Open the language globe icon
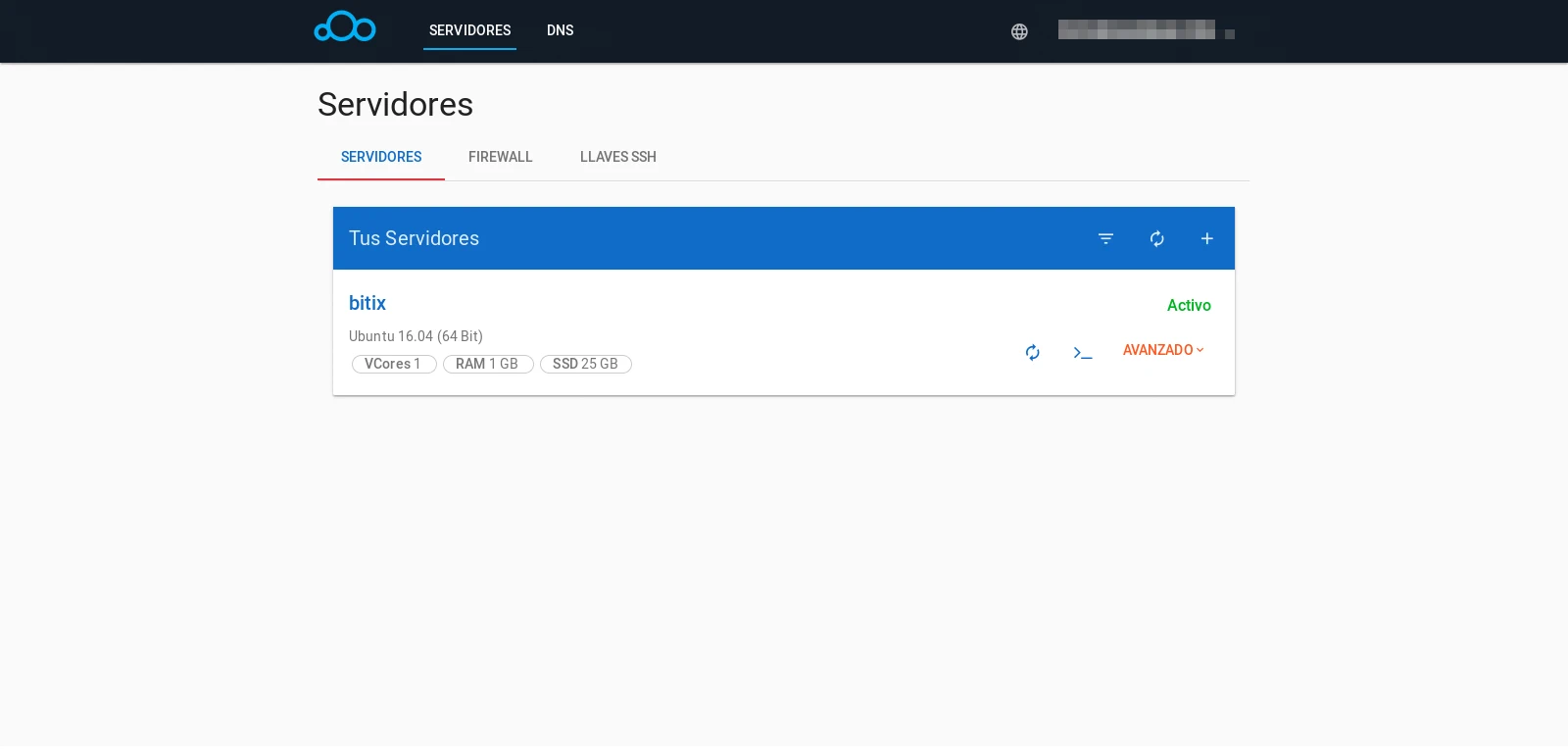Image resolution: width=1568 pixels, height=750 pixels. click(1019, 31)
